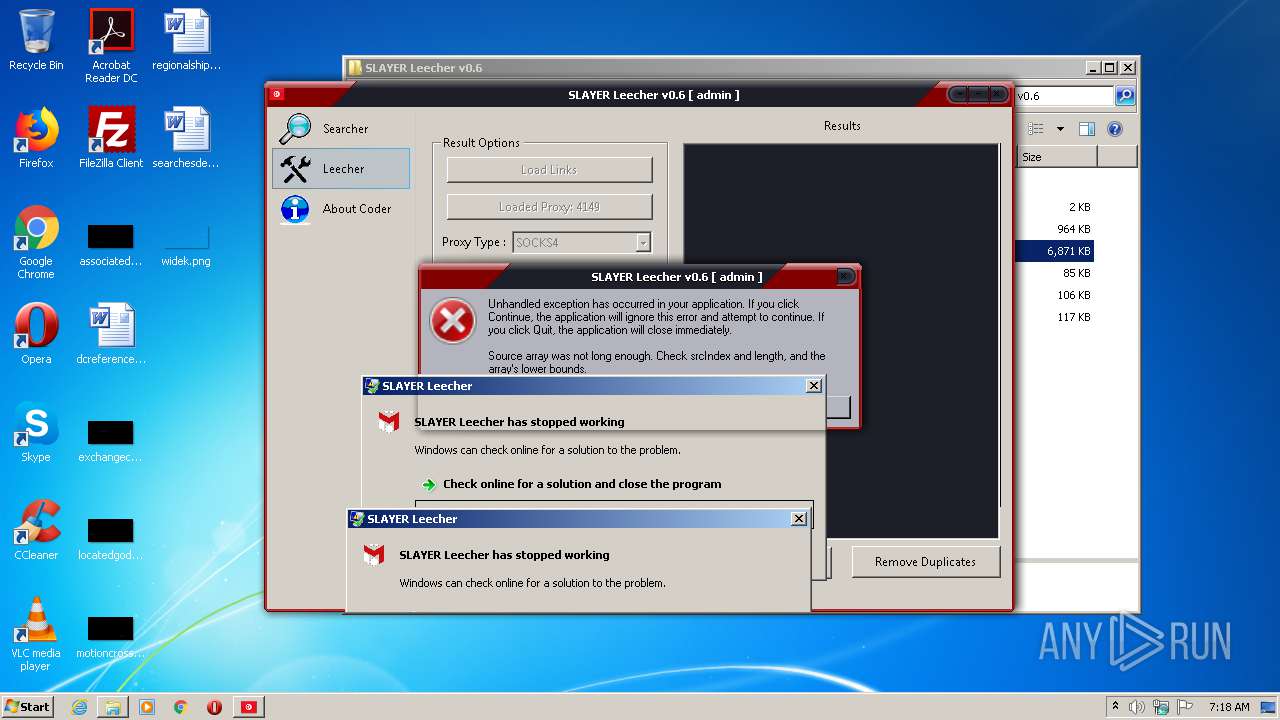Expand Explorer view options arrow
Viewport: 1280px width, 720px height.
pyautogui.click(x=1060, y=129)
